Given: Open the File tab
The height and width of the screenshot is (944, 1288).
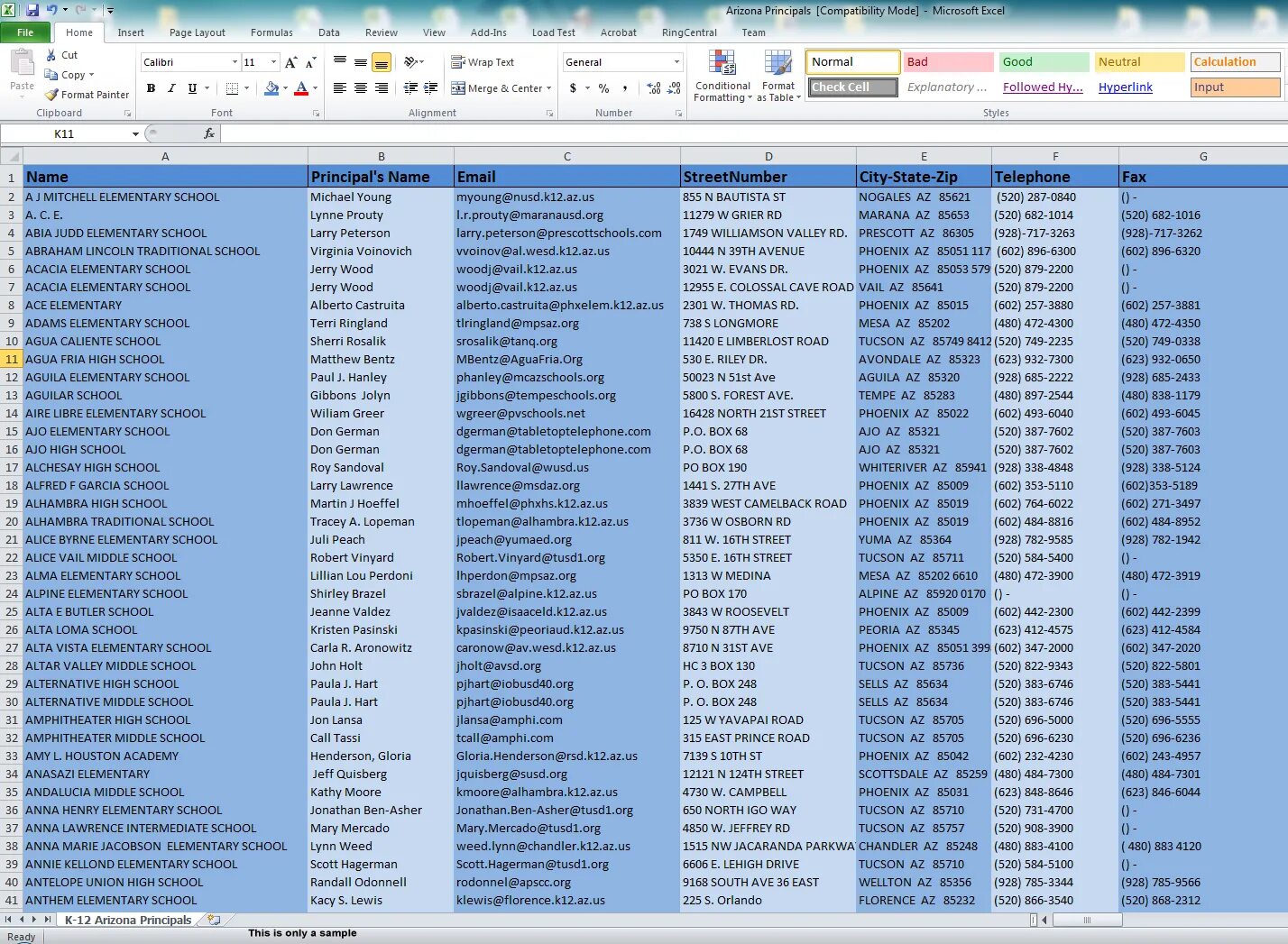Looking at the screenshot, I should point(25,32).
